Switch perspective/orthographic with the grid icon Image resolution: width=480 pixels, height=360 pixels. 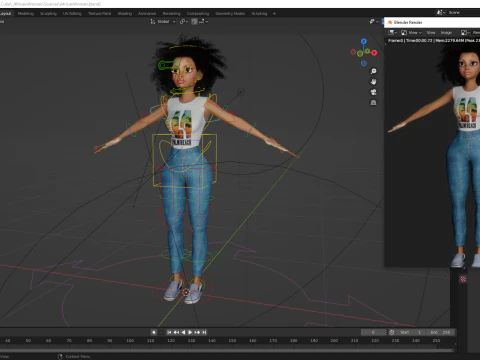374,103
